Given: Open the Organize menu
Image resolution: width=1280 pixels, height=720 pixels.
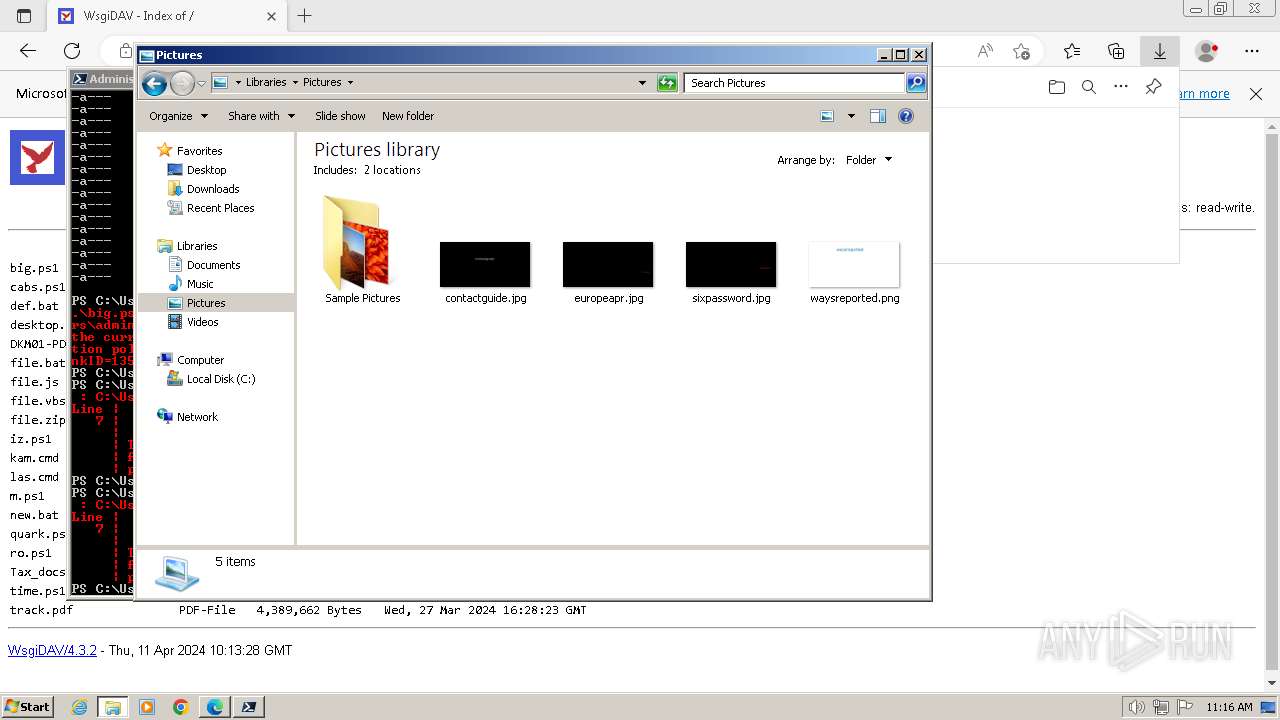Looking at the screenshot, I should point(178,116).
